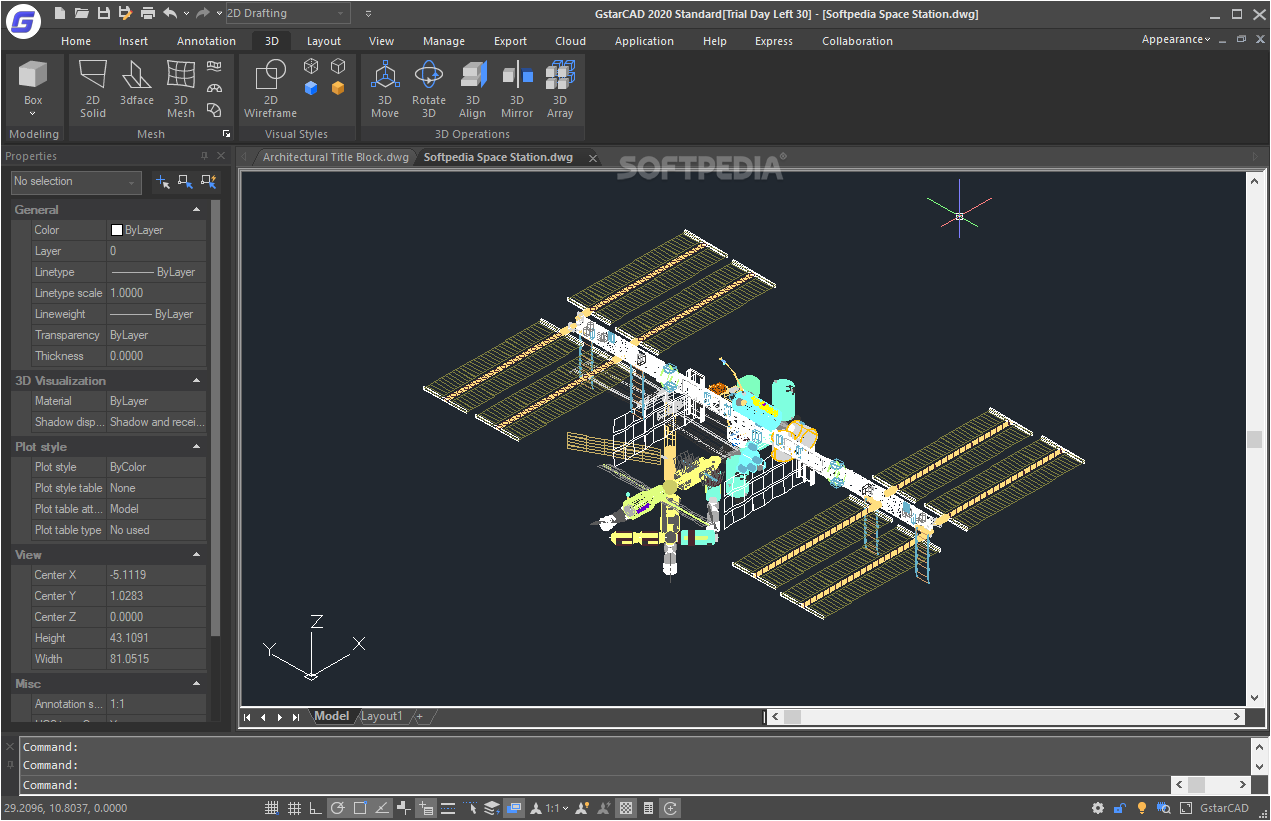This screenshot has height=821, width=1271.
Task: Activate the 3D Move tool
Action: [385, 88]
